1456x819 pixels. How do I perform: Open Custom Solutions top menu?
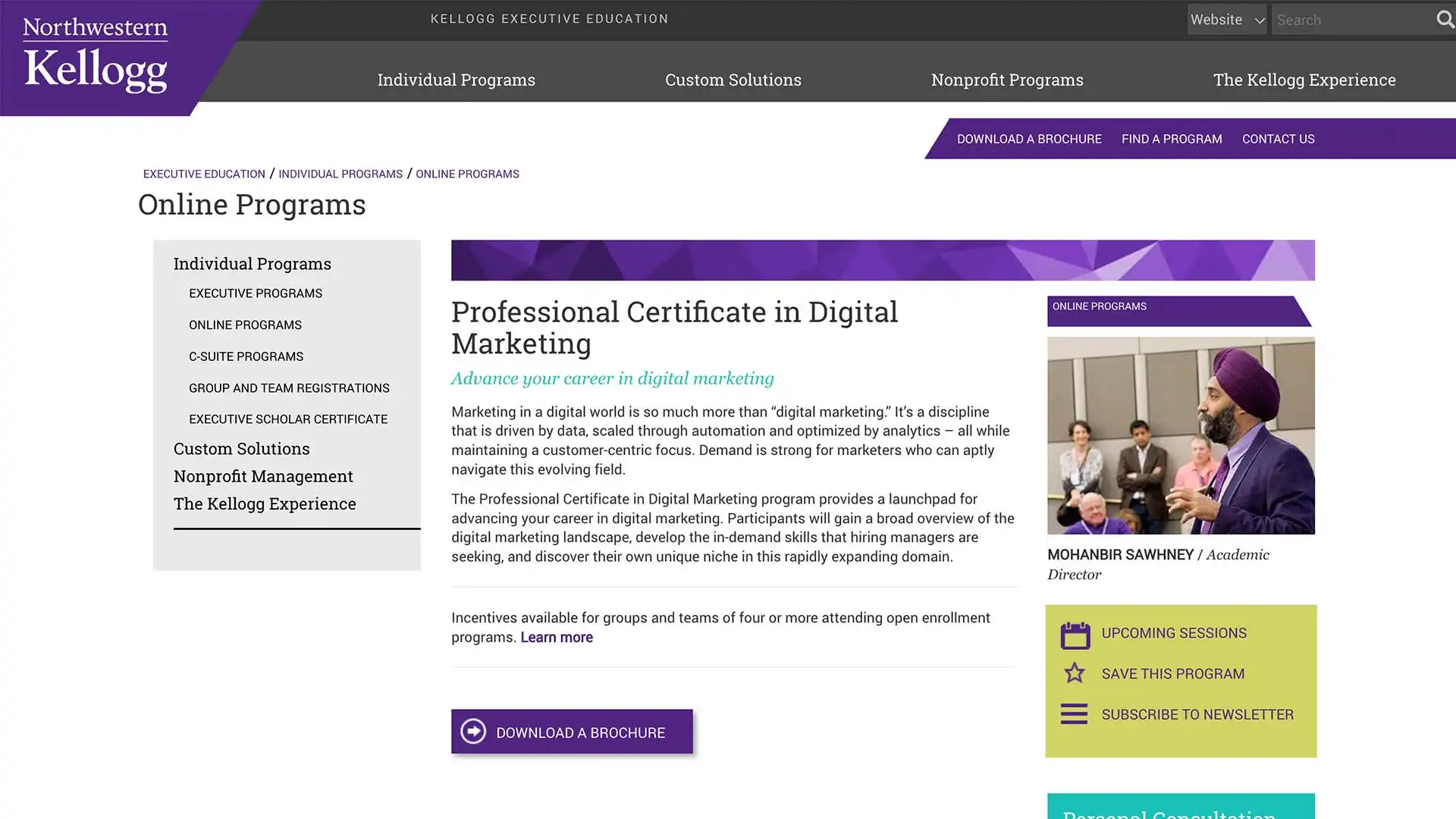click(733, 80)
